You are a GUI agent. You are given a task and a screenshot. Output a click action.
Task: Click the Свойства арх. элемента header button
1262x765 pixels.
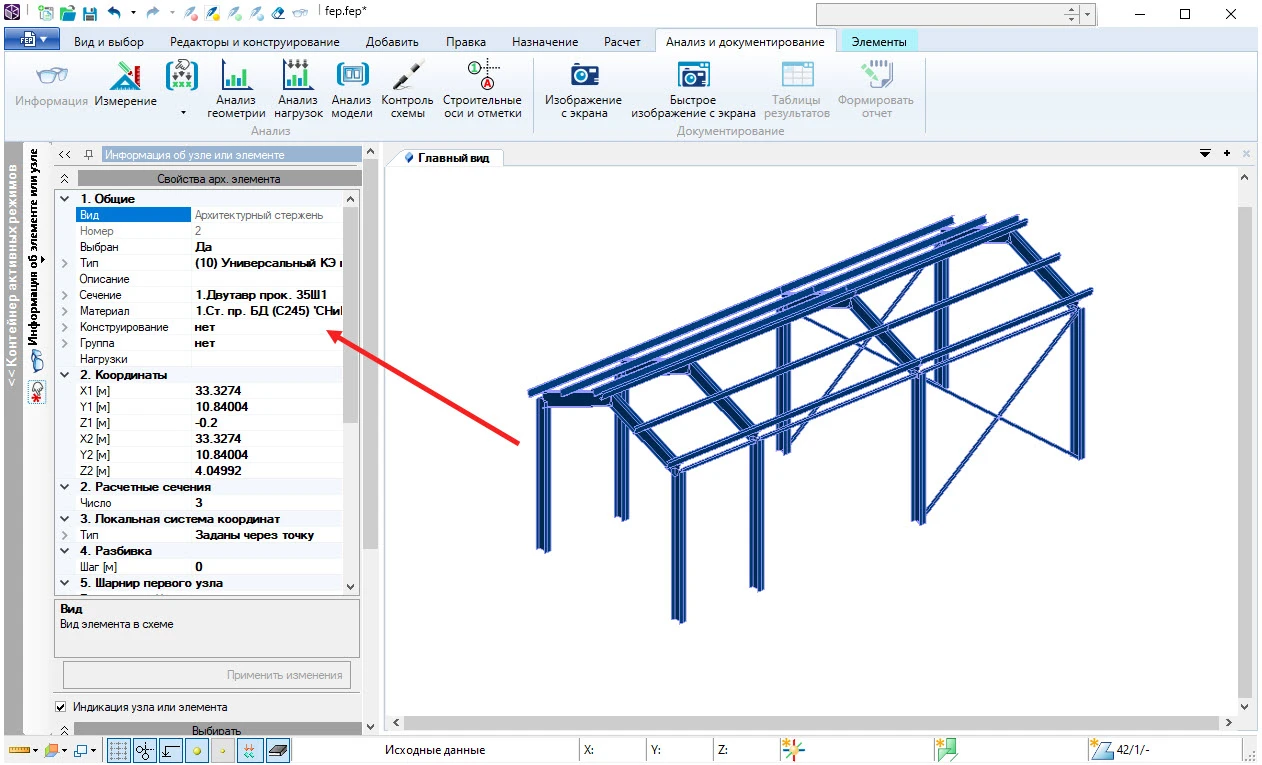pos(218,179)
